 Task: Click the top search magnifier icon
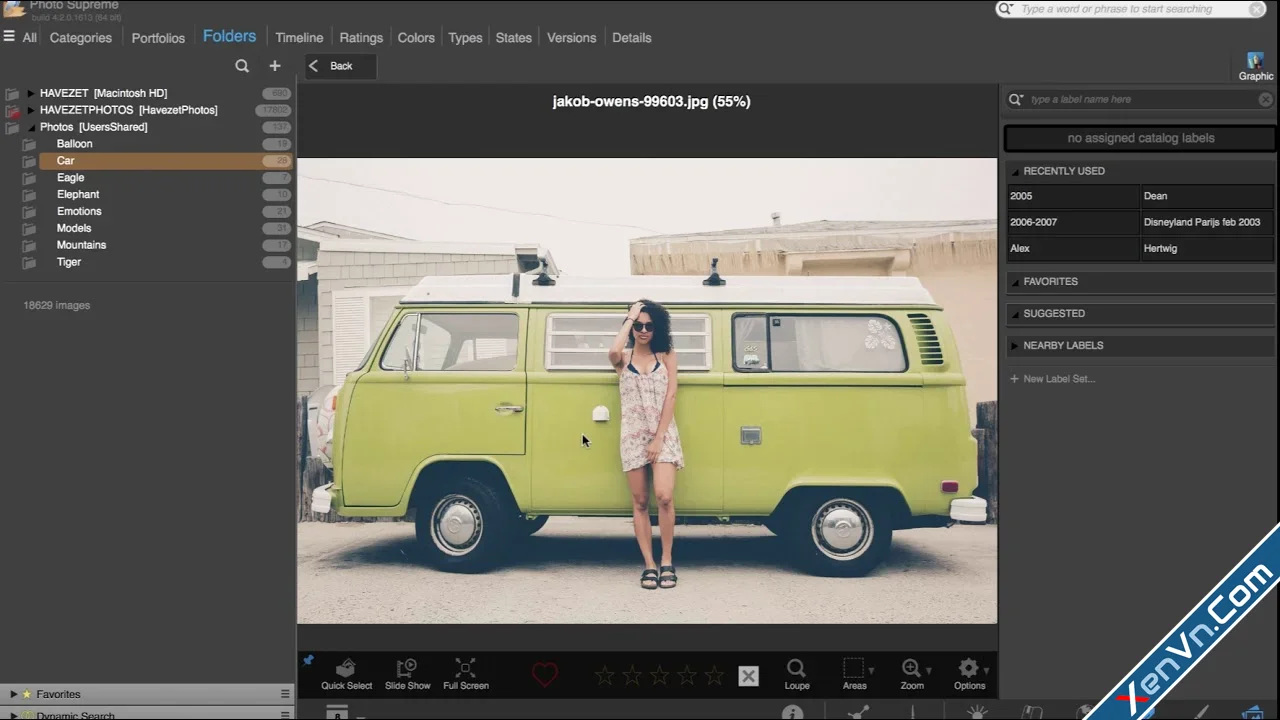pyautogui.click(x=1006, y=9)
